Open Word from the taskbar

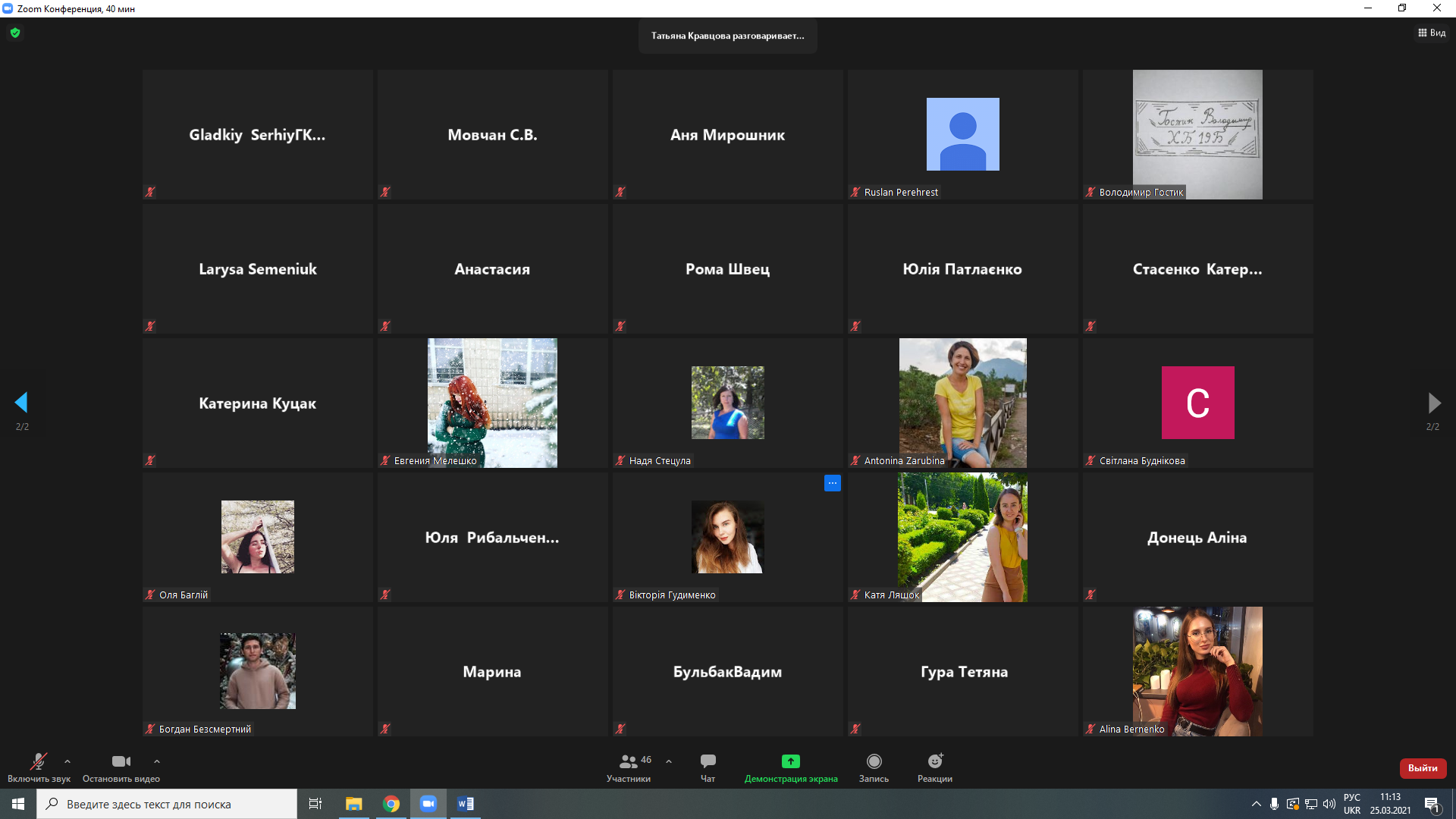click(466, 804)
